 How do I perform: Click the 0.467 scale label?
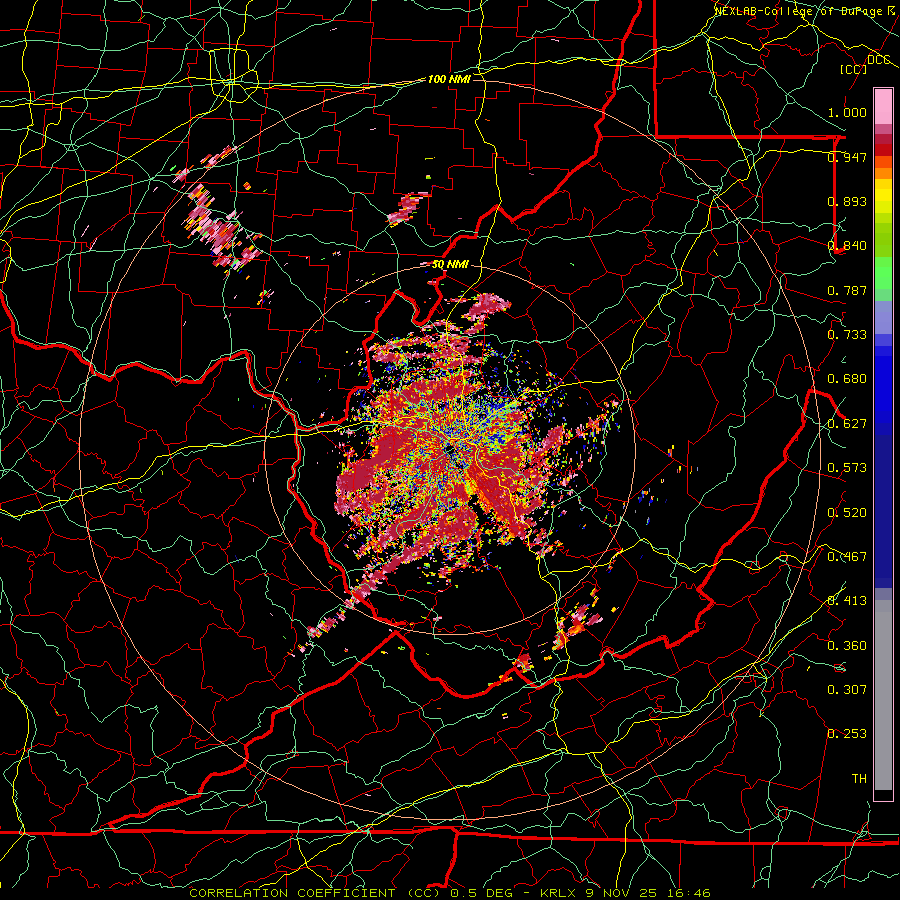847,557
